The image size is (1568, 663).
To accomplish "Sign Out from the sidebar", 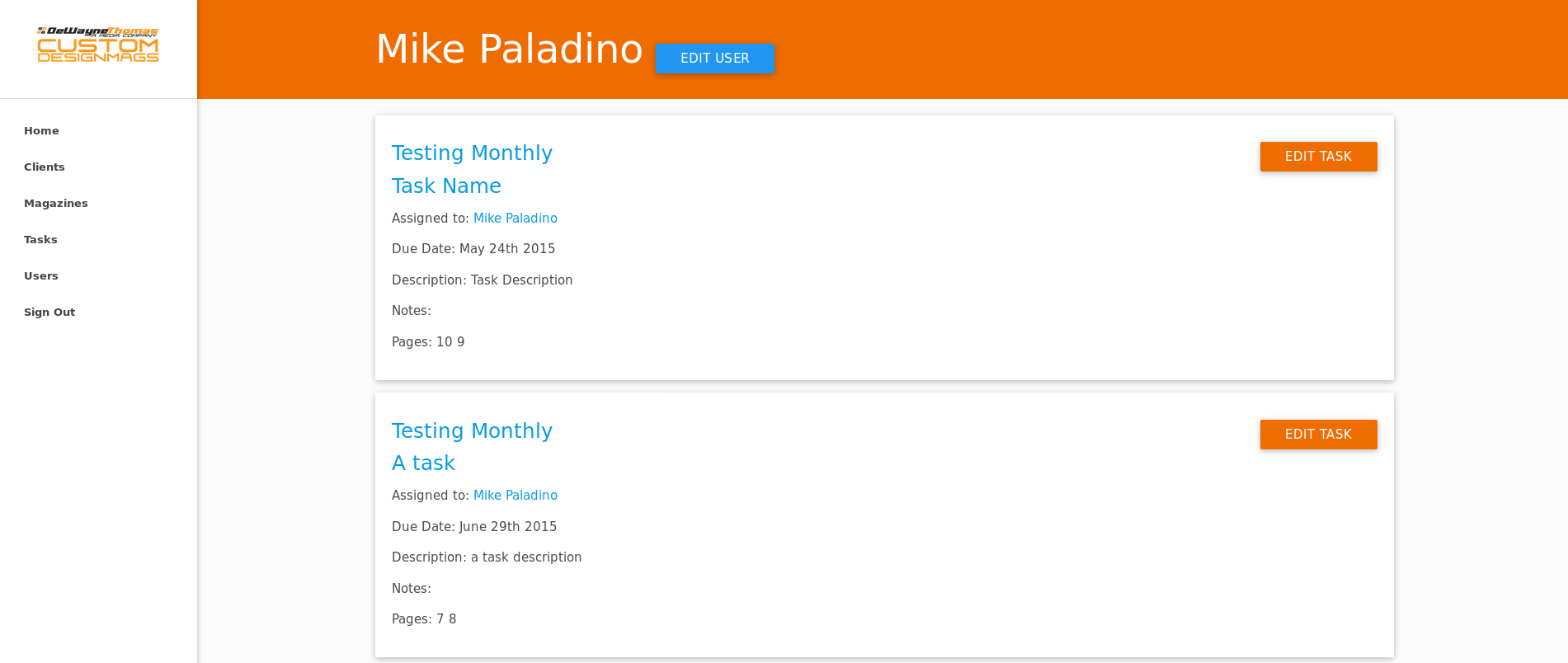I will click(49, 313).
